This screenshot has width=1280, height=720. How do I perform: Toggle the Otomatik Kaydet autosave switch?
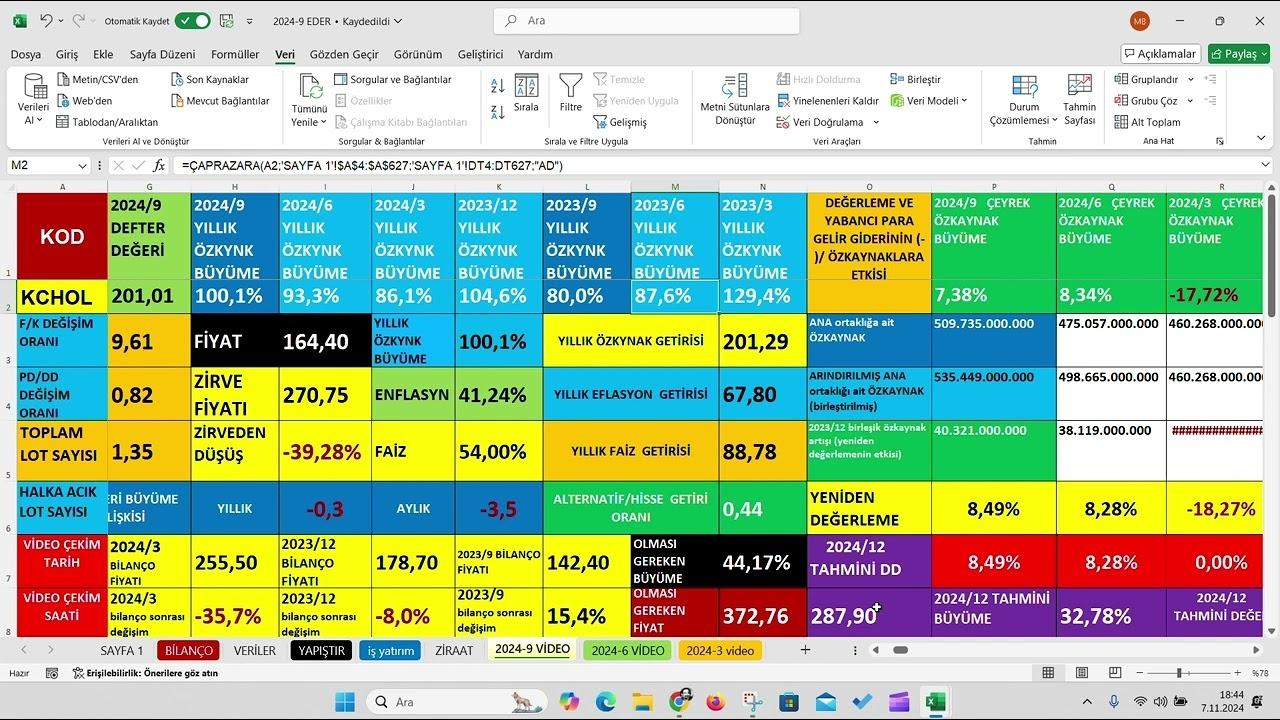coord(192,20)
